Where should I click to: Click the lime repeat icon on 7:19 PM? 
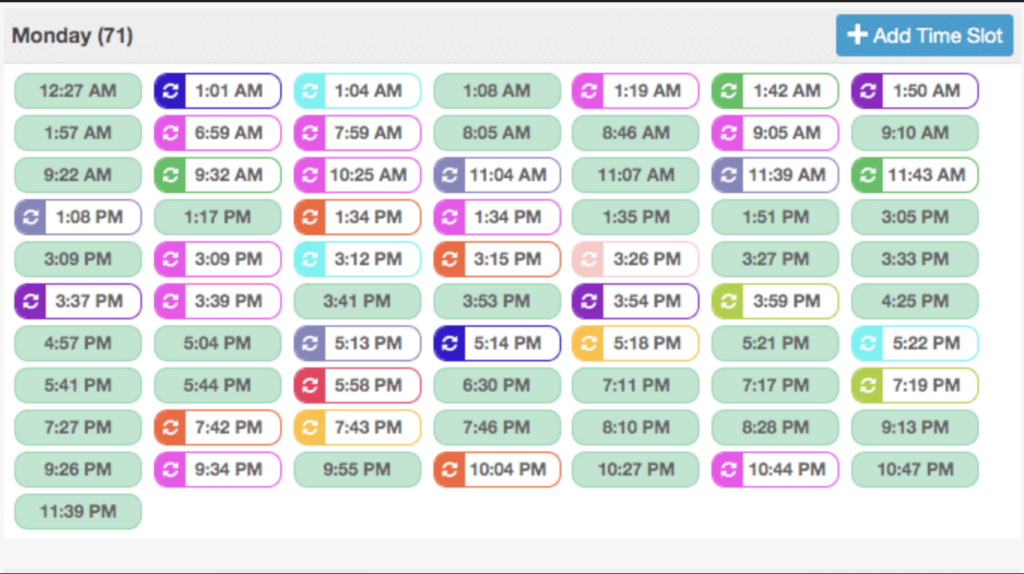[867, 385]
